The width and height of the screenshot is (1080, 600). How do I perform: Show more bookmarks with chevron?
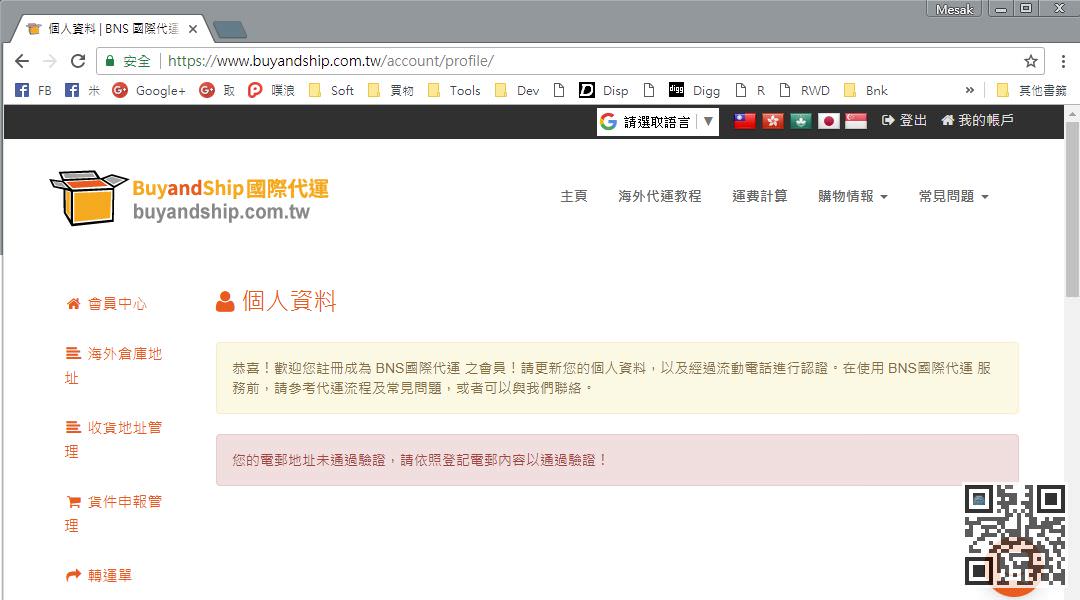click(969, 90)
